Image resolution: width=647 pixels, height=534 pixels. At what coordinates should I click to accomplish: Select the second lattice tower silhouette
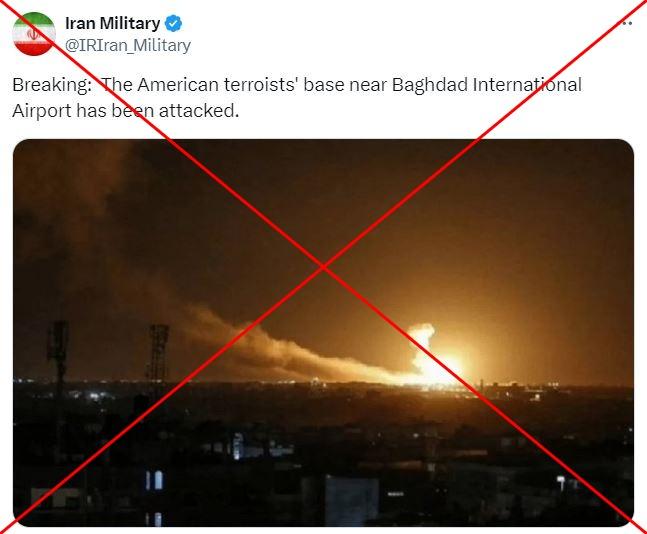click(159, 355)
